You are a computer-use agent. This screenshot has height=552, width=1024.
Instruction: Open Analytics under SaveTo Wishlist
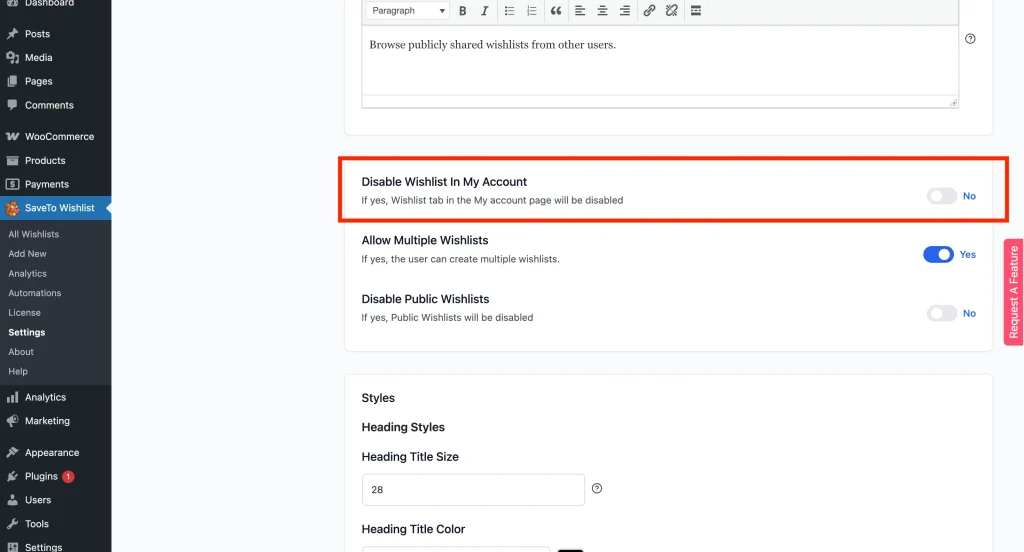point(27,273)
